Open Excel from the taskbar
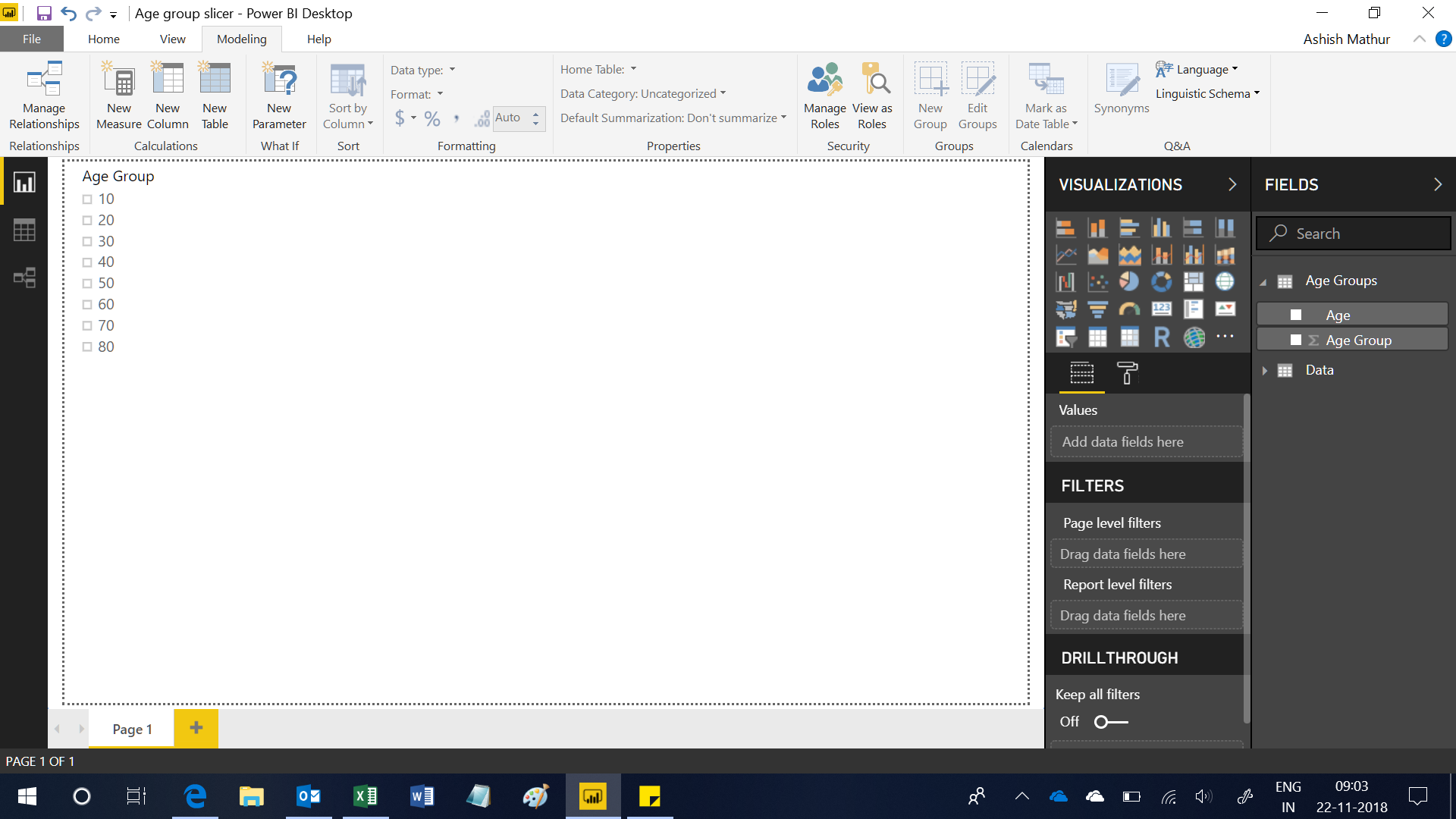 pyautogui.click(x=366, y=796)
